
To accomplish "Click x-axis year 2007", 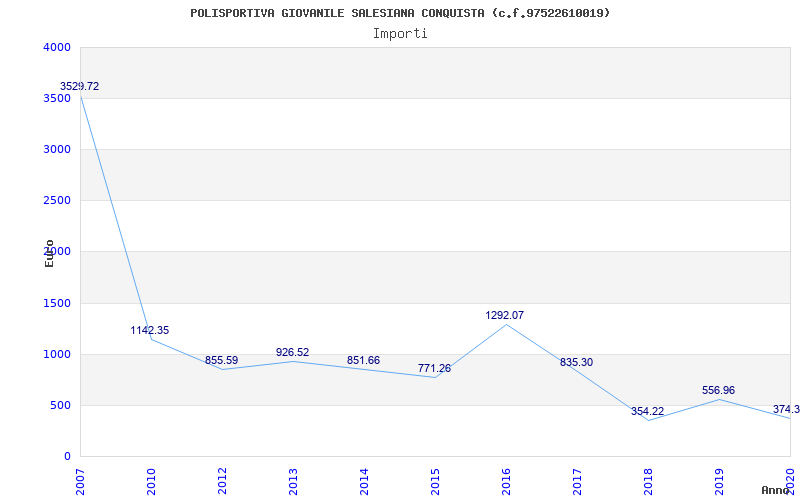I will tap(80, 481).
